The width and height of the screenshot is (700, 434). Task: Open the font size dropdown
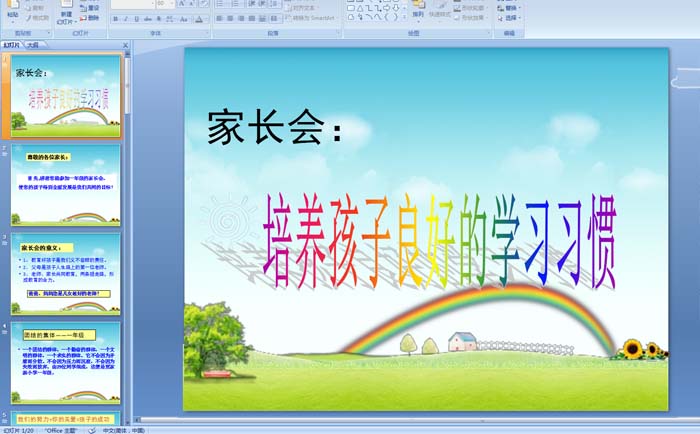[x=171, y=4]
